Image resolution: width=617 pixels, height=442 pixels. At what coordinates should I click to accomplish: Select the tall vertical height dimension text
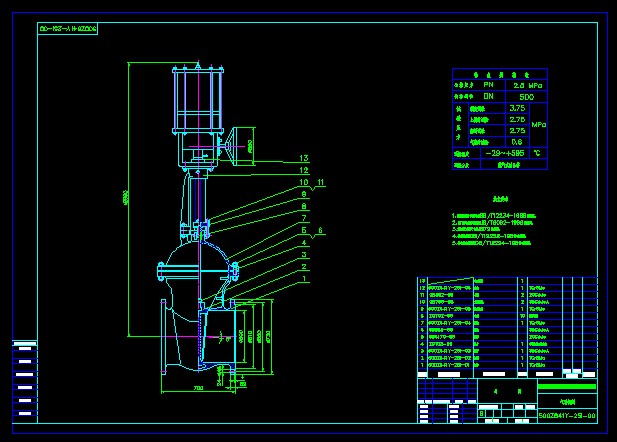pyautogui.click(x=125, y=198)
